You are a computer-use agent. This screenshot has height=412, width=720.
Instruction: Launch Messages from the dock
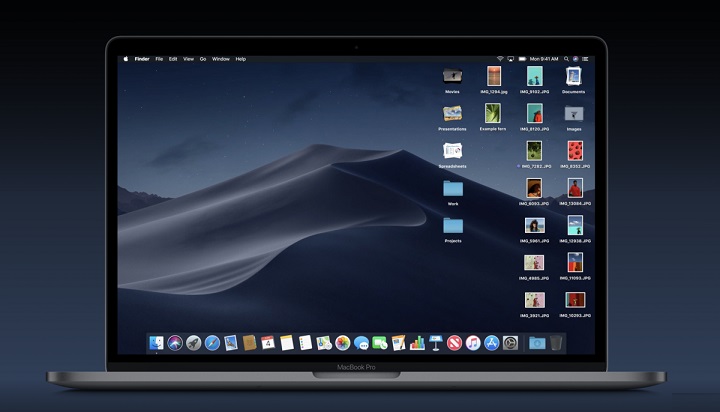pos(361,343)
